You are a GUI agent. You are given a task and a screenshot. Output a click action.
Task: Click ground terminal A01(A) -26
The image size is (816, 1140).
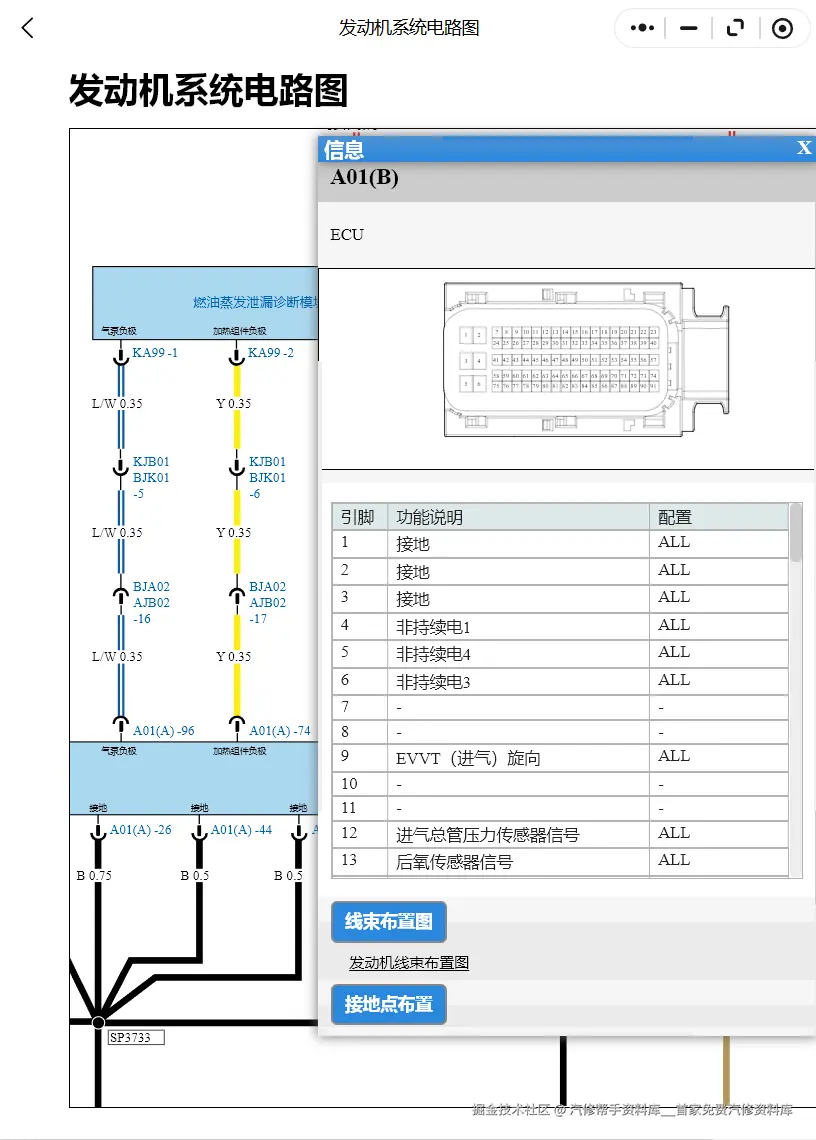pyautogui.click(x=140, y=830)
